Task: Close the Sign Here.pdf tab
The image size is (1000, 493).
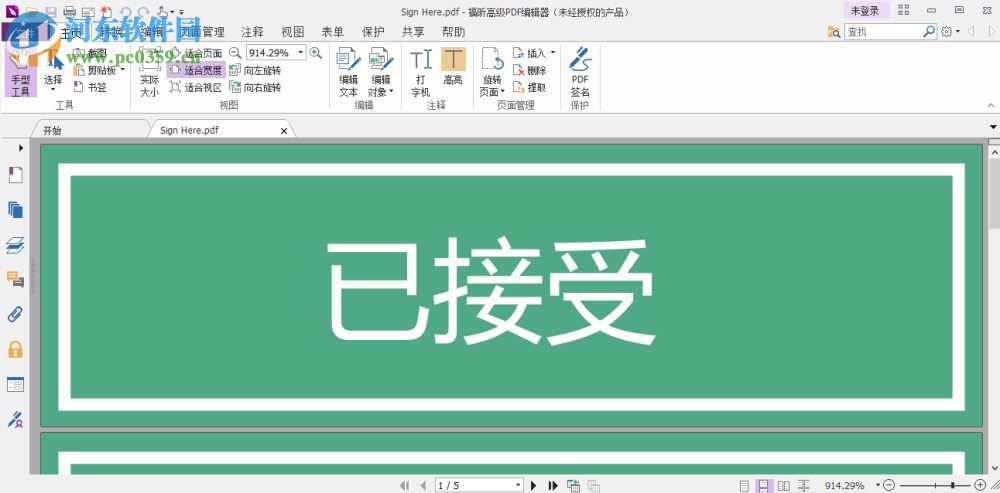Action: [284, 131]
